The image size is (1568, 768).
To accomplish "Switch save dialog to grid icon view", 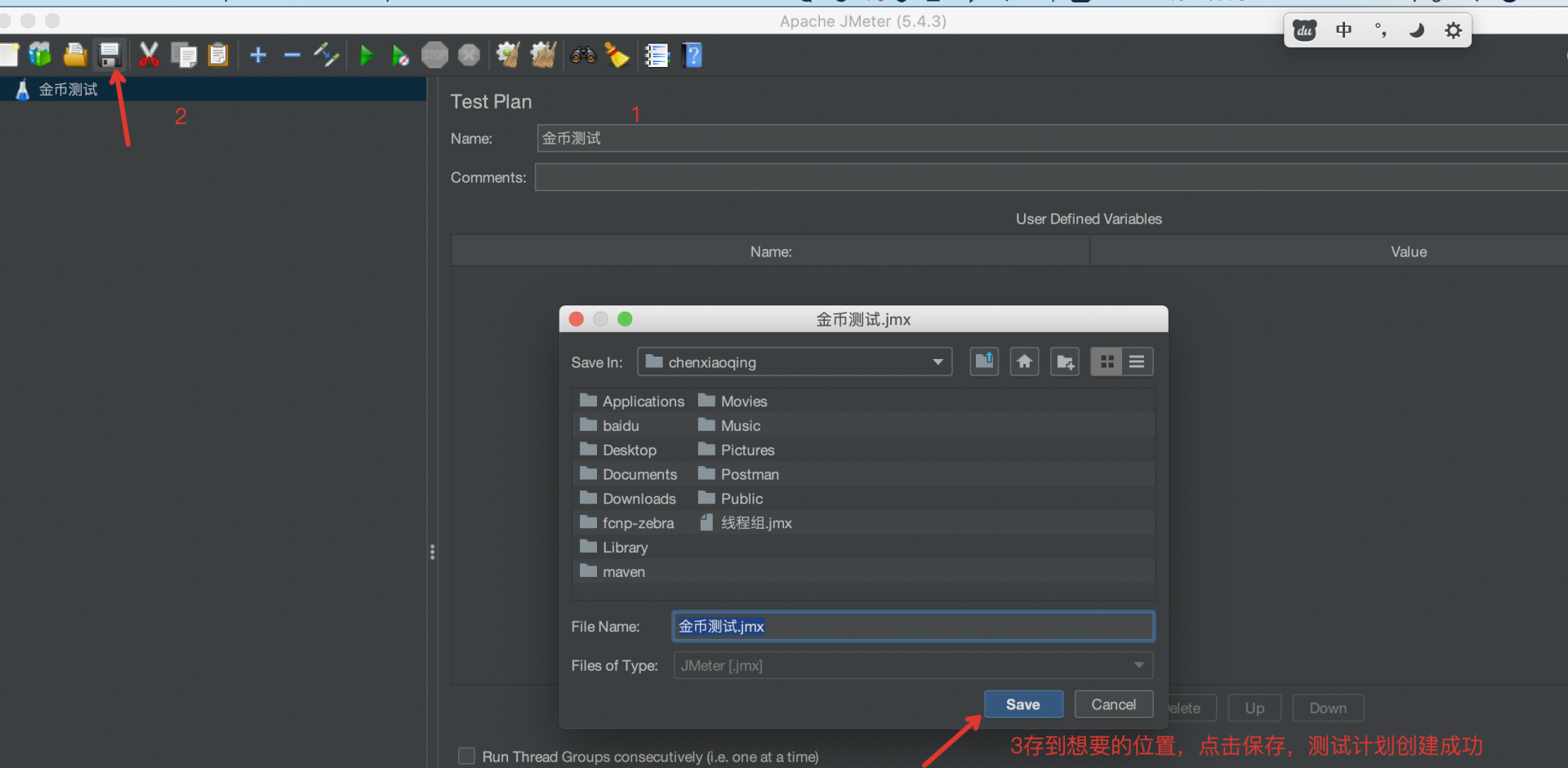I will pyautogui.click(x=1107, y=362).
